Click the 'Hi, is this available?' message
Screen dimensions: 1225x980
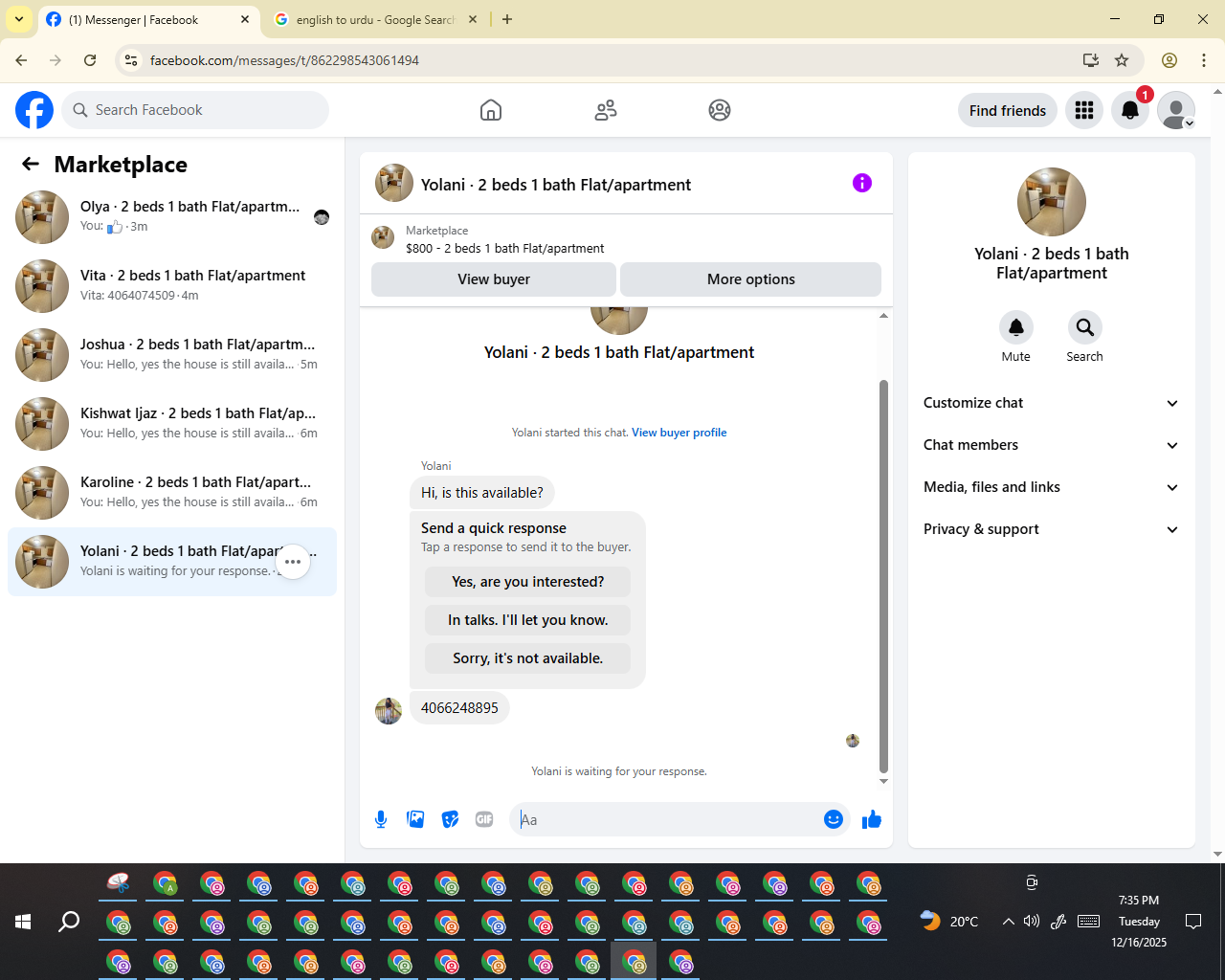tap(482, 493)
